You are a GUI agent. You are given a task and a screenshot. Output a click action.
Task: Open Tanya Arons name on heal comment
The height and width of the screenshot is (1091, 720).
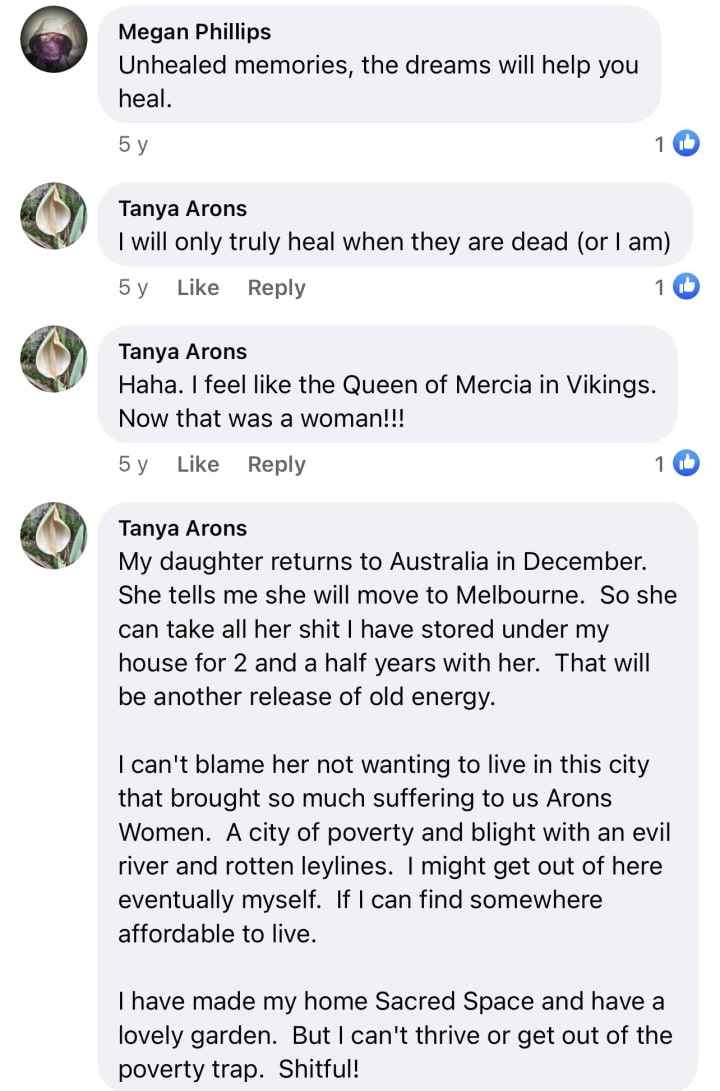coord(182,208)
